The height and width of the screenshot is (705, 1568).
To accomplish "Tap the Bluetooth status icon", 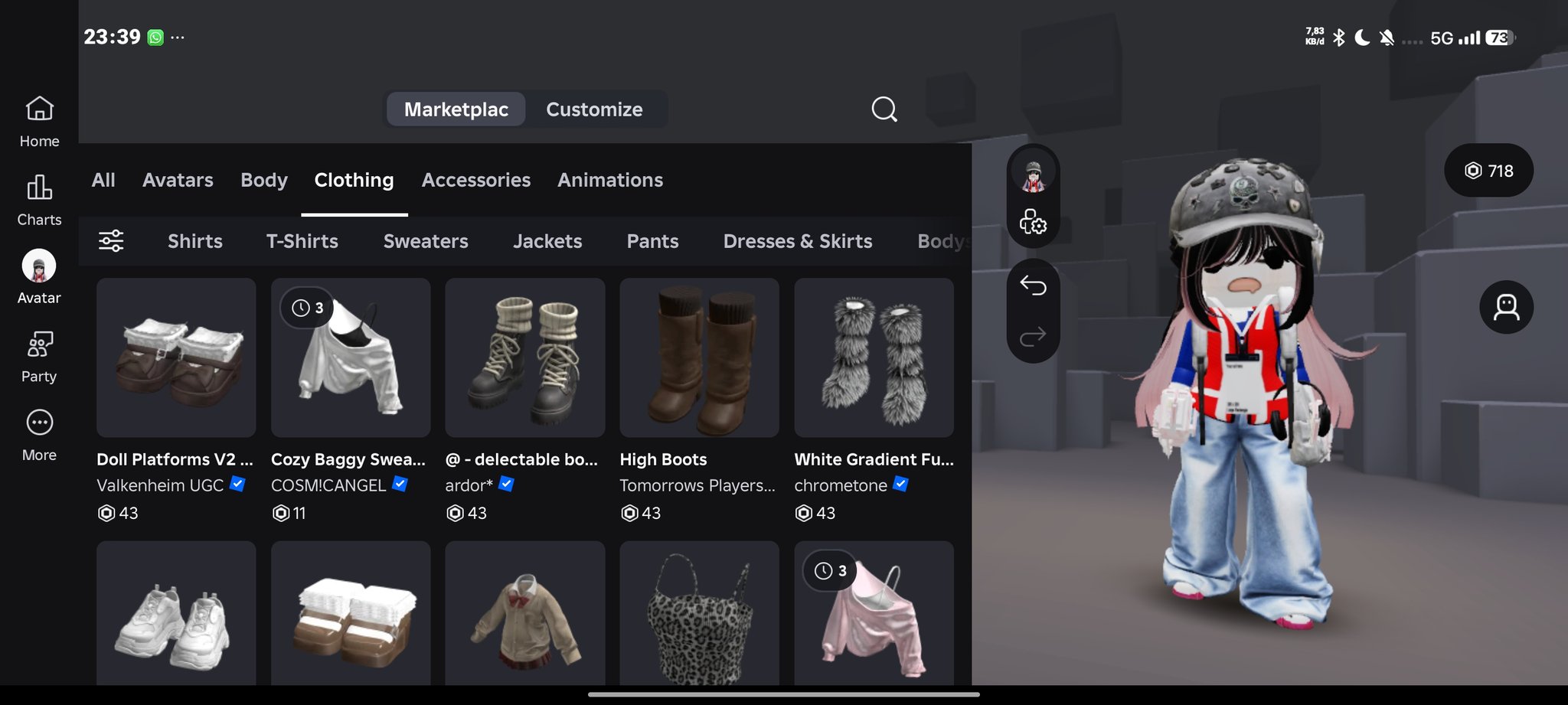I will pyautogui.click(x=1339, y=38).
